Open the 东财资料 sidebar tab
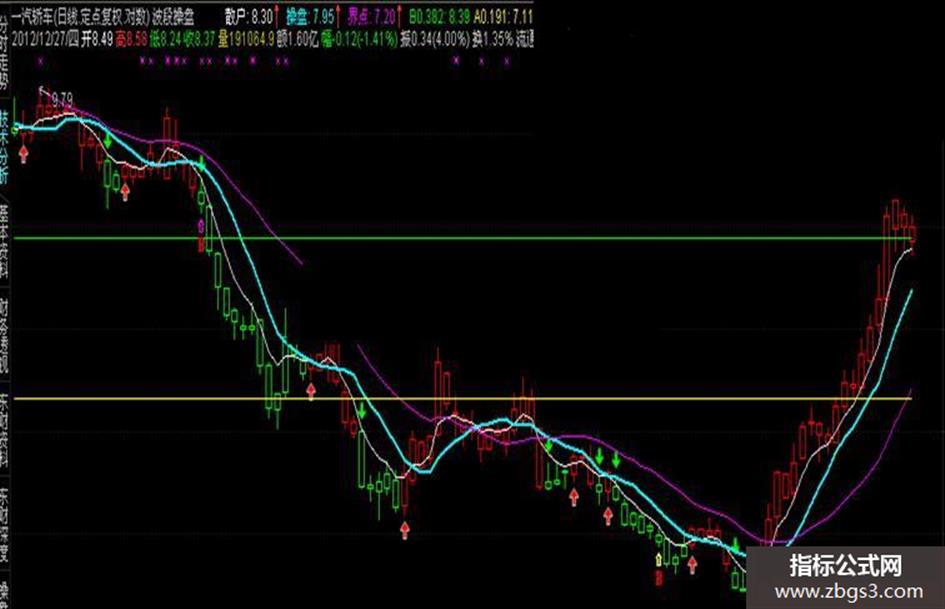945x609 pixels. tap(4, 429)
